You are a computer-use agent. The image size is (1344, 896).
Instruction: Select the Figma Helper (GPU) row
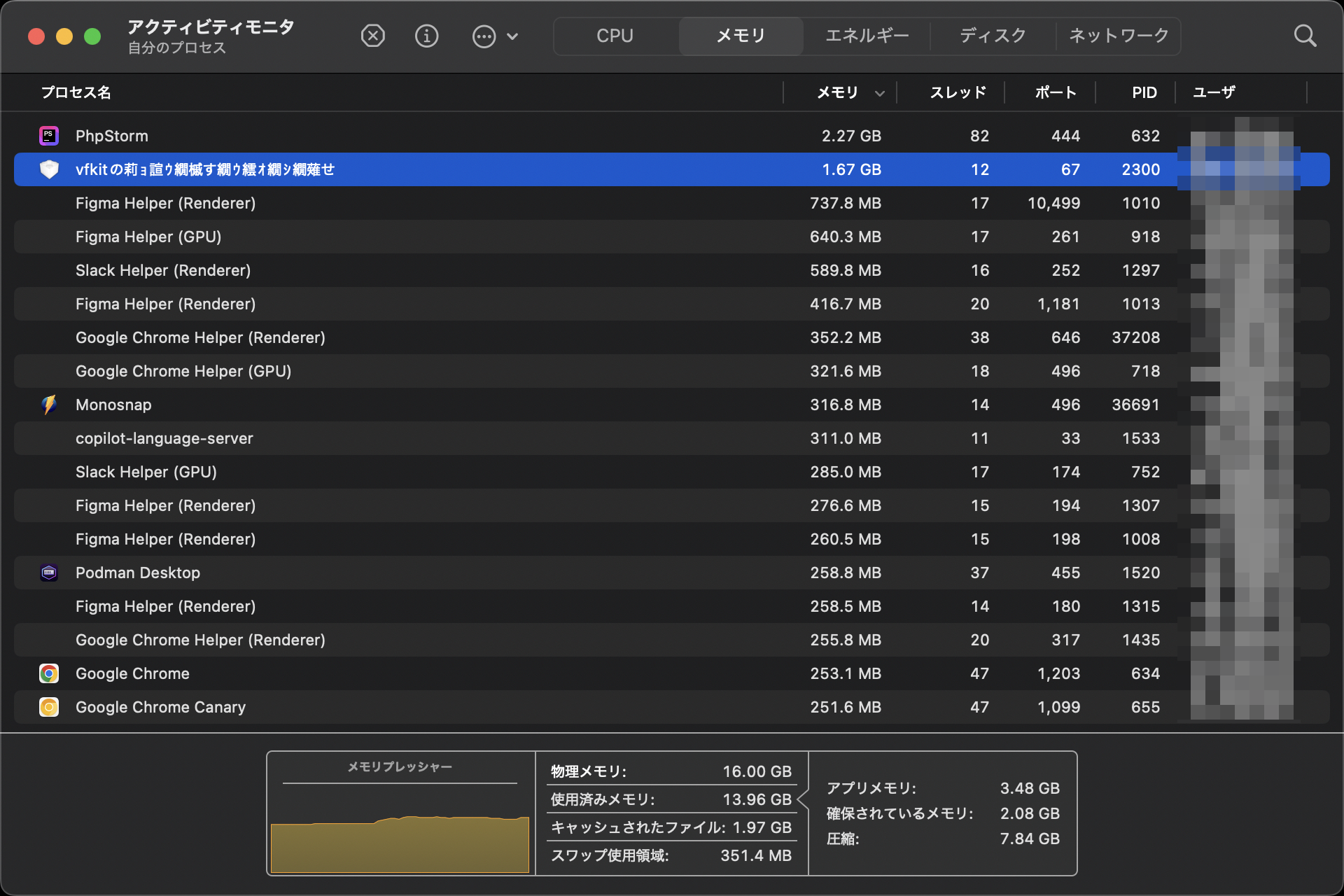[x=672, y=237]
